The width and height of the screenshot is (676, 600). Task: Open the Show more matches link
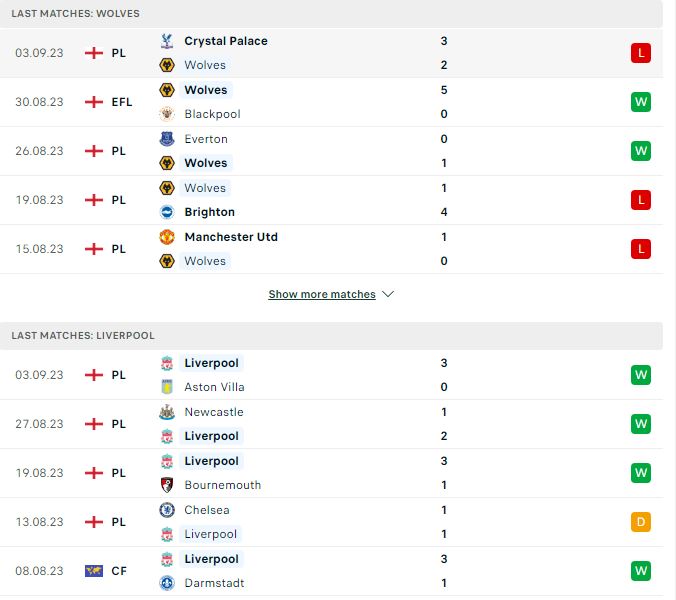(322, 294)
